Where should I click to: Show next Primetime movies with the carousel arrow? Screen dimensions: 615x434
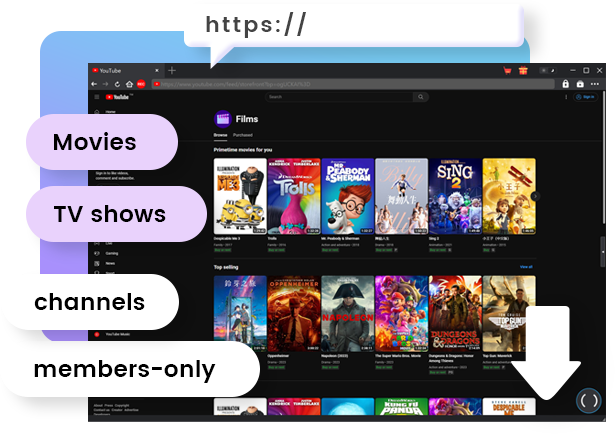[x=535, y=196]
